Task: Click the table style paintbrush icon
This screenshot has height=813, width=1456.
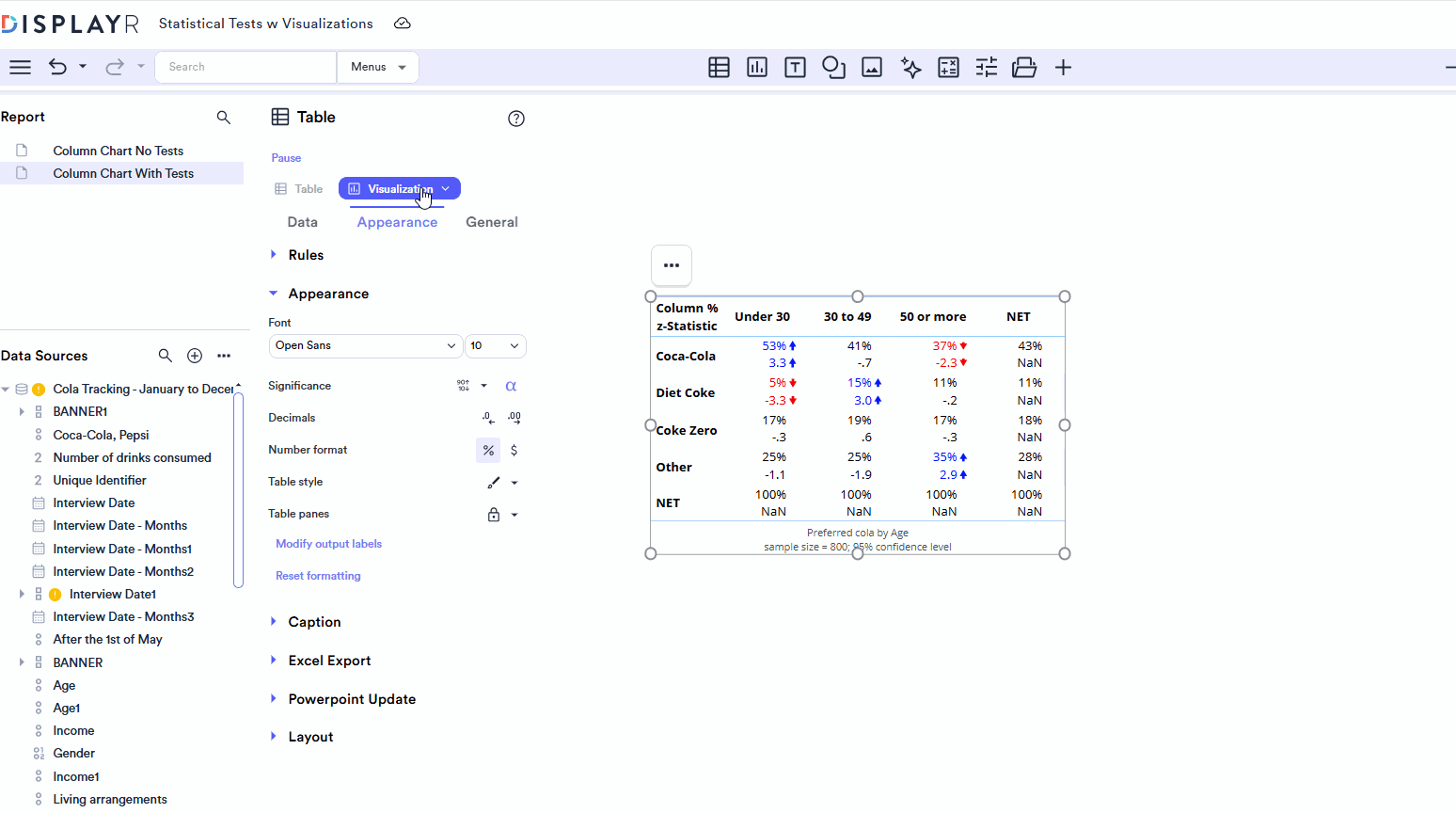Action: click(494, 483)
